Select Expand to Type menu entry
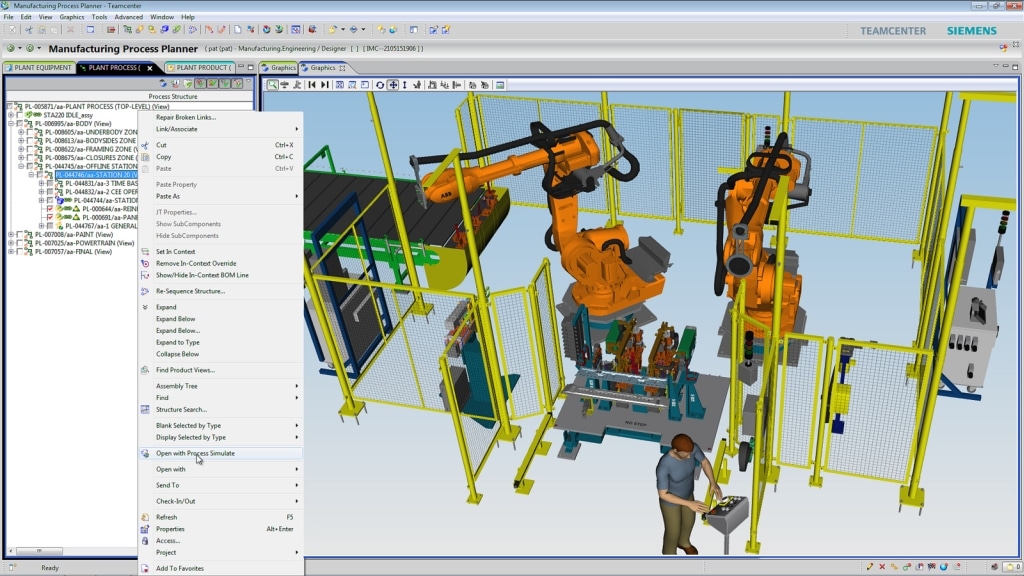1024x576 pixels. tap(221, 342)
